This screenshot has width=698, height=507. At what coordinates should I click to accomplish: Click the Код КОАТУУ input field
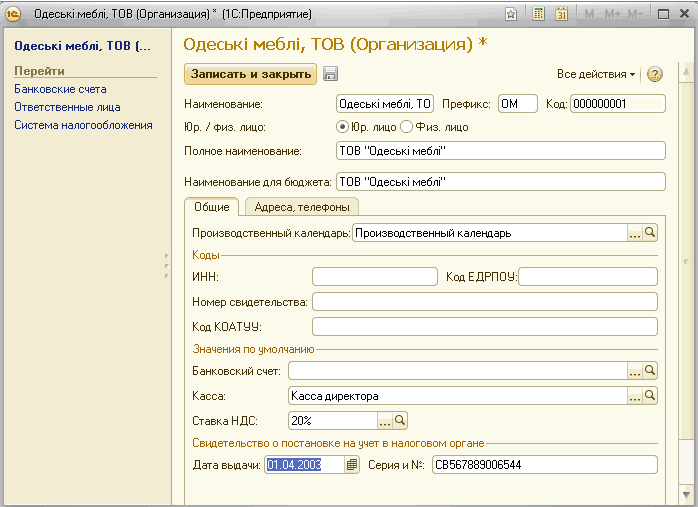pyautogui.click(x=485, y=326)
